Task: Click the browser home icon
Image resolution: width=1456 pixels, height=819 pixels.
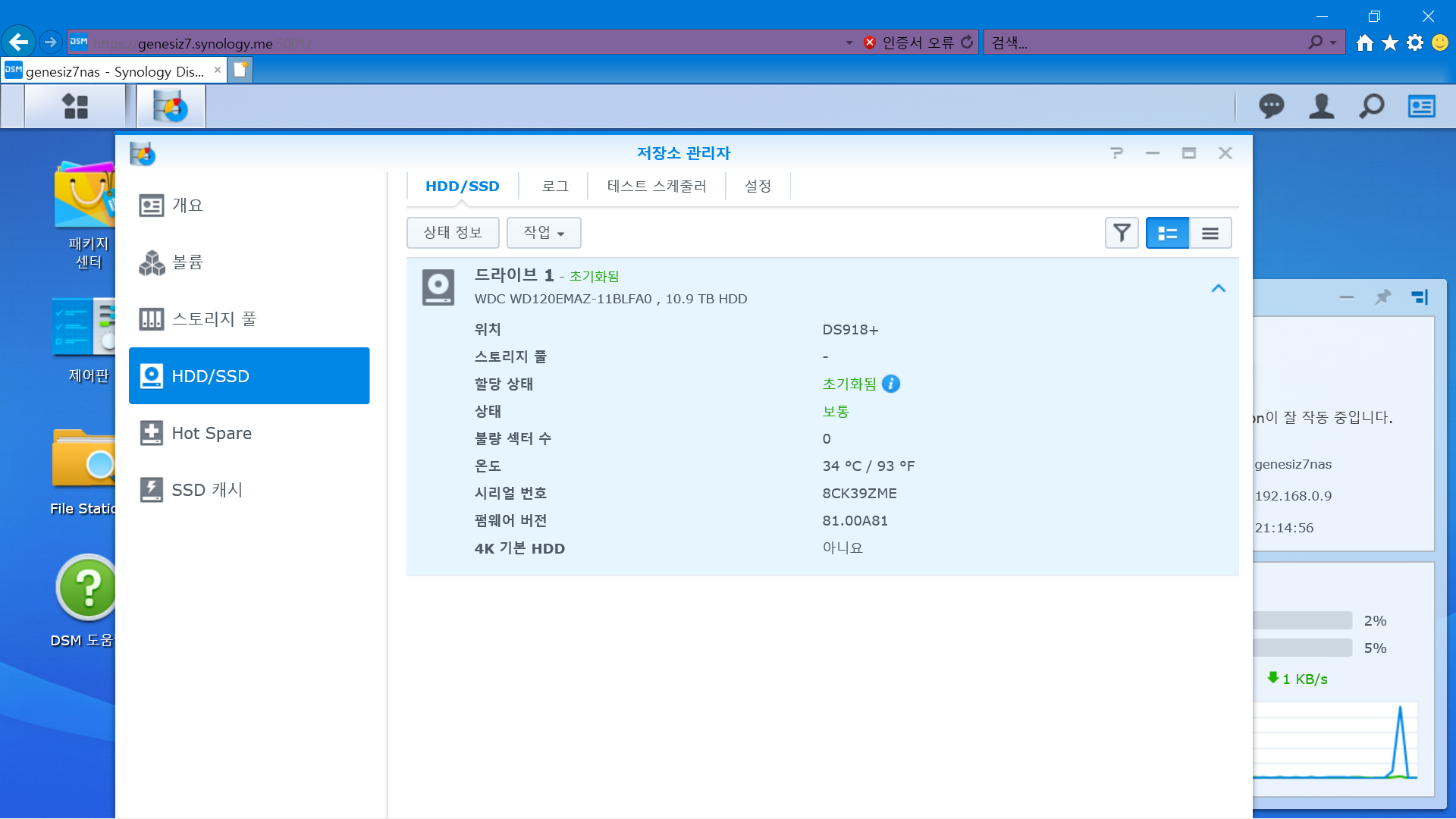Action: [1365, 43]
